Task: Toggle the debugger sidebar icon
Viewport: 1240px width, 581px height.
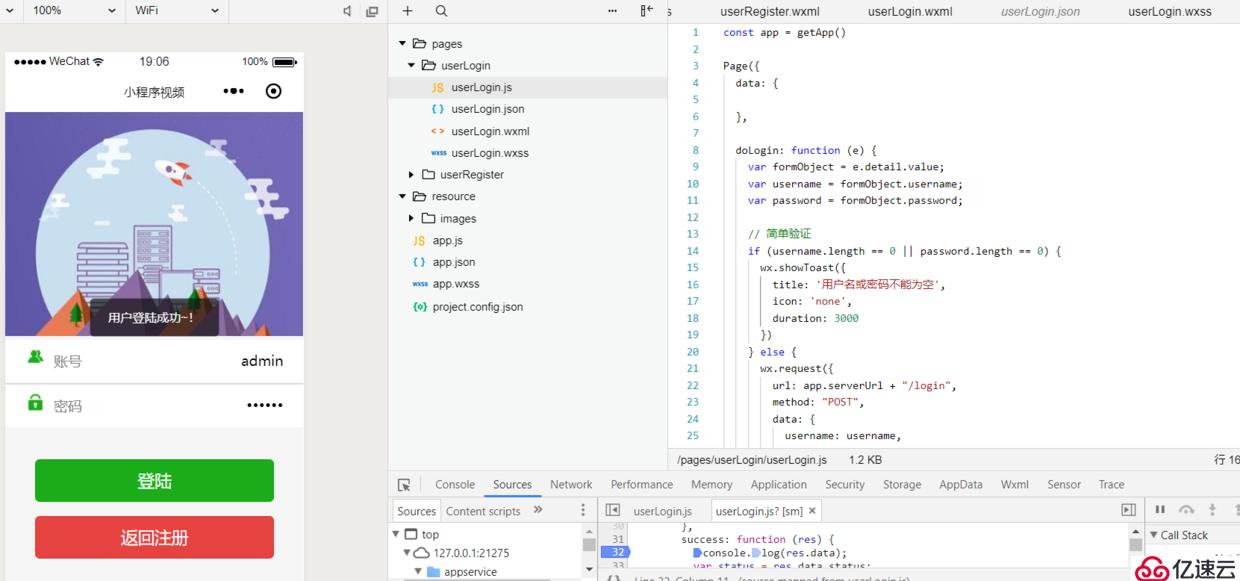Action: (x=1128, y=510)
